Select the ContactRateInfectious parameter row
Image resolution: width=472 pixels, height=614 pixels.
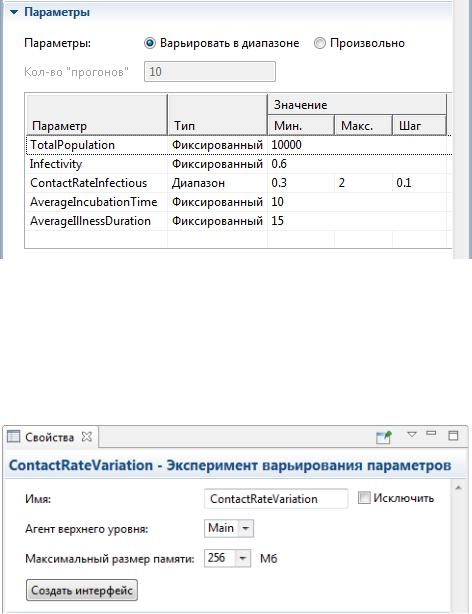(239, 183)
